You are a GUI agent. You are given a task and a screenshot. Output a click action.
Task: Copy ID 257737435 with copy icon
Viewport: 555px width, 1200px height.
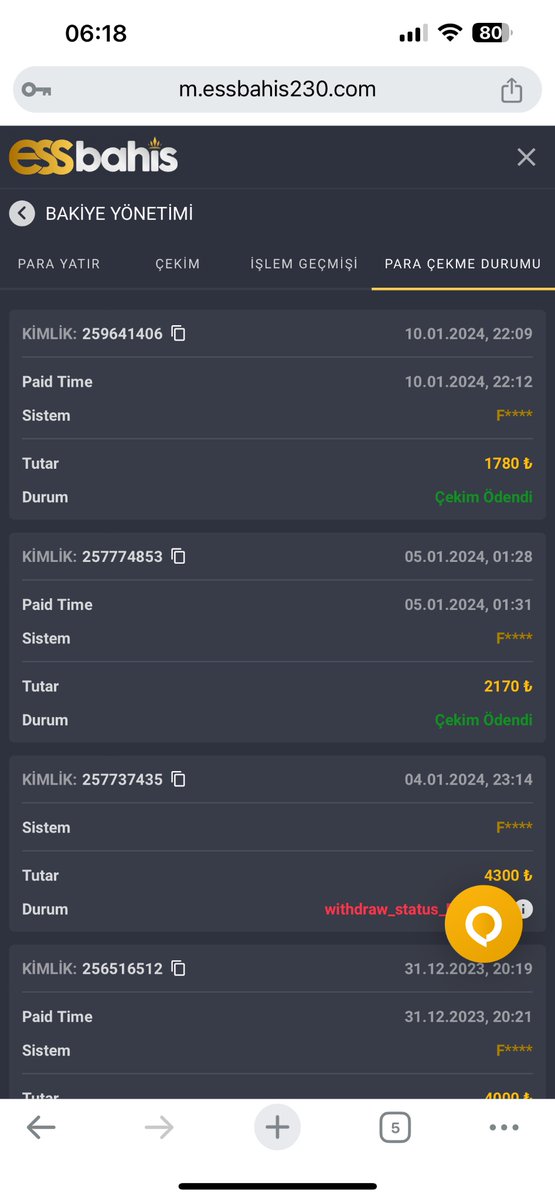(x=178, y=780)
